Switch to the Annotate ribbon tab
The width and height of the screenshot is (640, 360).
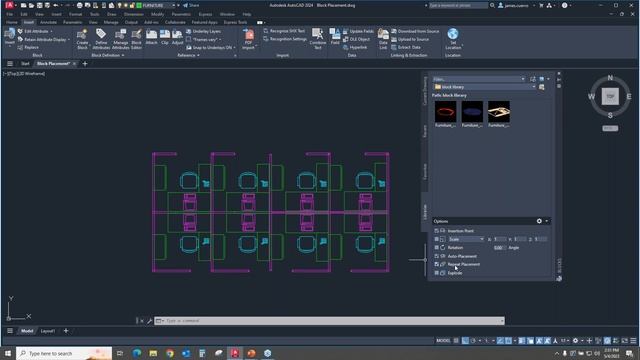48,22
